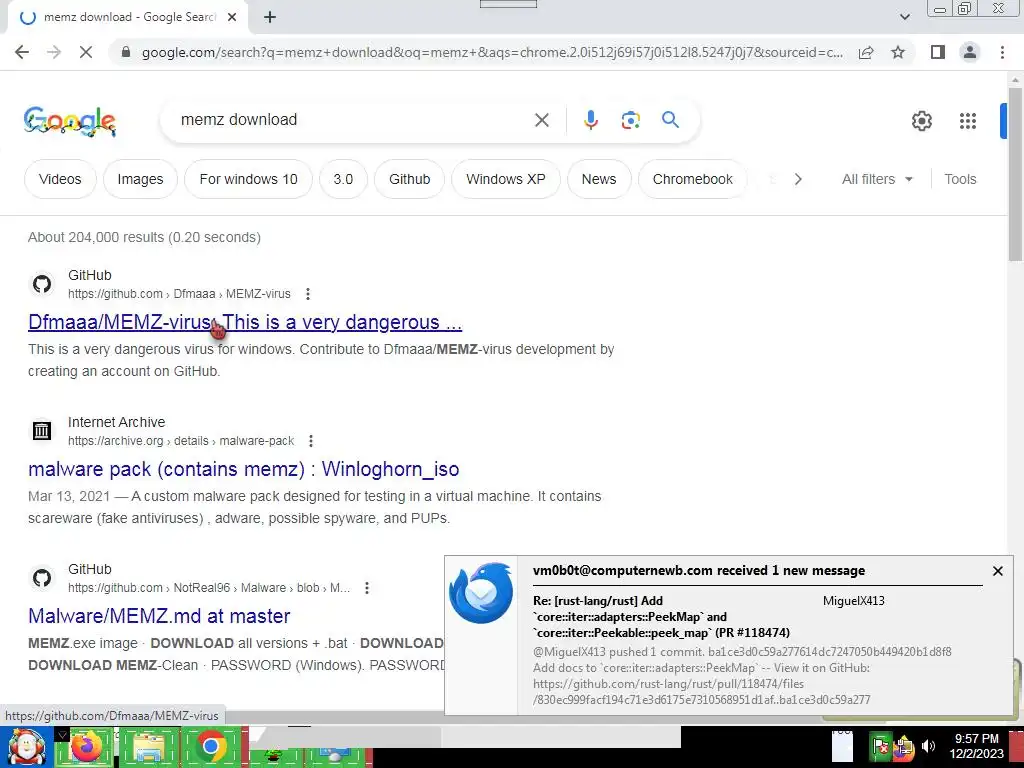Show more filter chips with the arrow
Image resolution: width=1024 pixels, height=768 pixels.
click(x=797, y=179)
